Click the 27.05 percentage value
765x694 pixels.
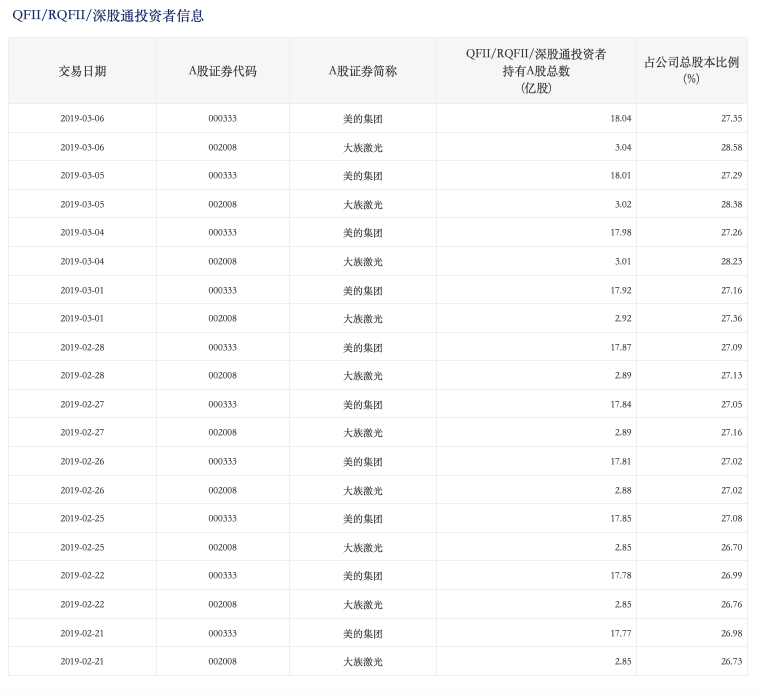point(731,405)
